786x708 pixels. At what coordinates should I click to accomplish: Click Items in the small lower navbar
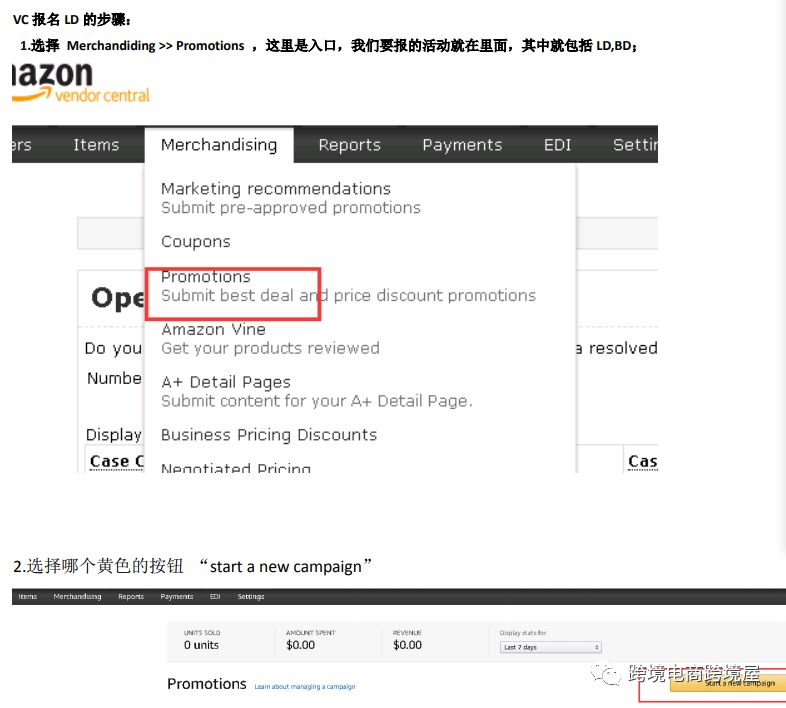(28, 596)
